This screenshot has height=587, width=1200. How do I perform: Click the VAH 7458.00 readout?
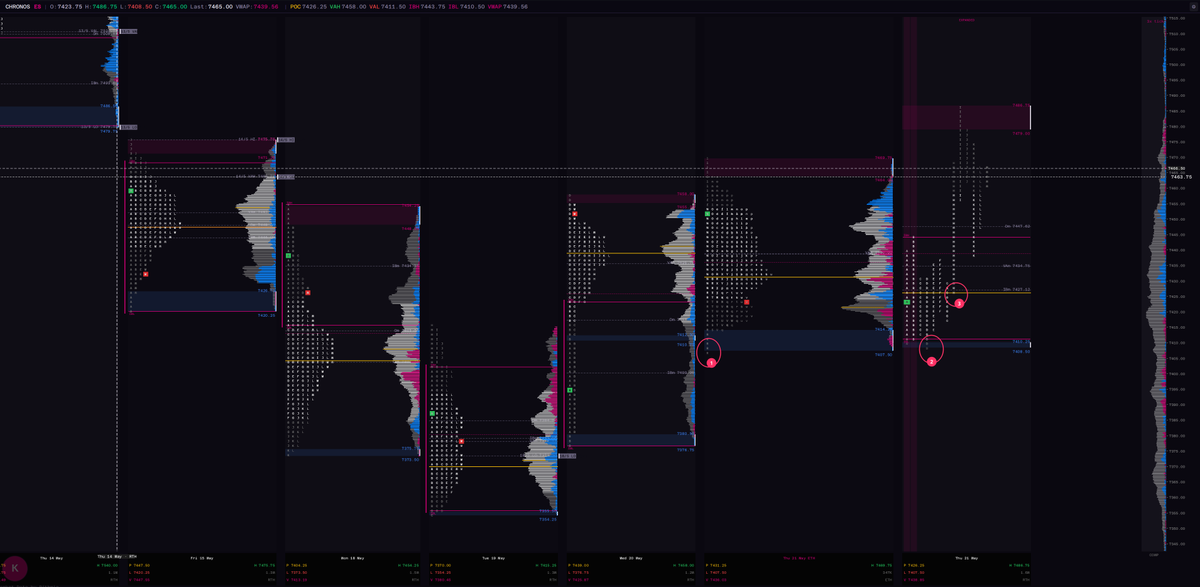pos(350,7)
